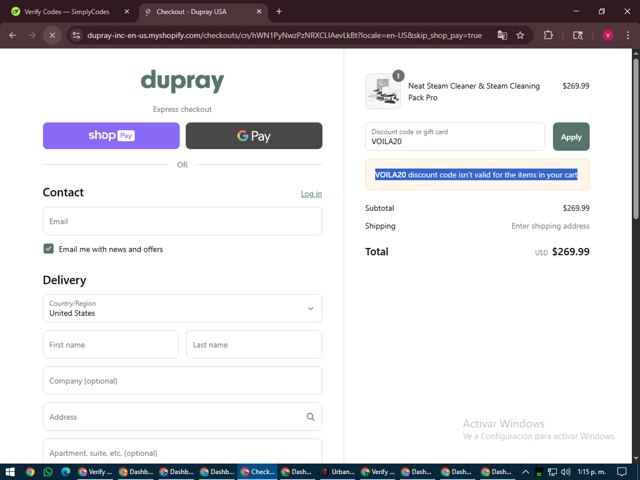Apply the VOILA20 discount code
The height and width of the screenshot is (480, 640).
(571, 137)
